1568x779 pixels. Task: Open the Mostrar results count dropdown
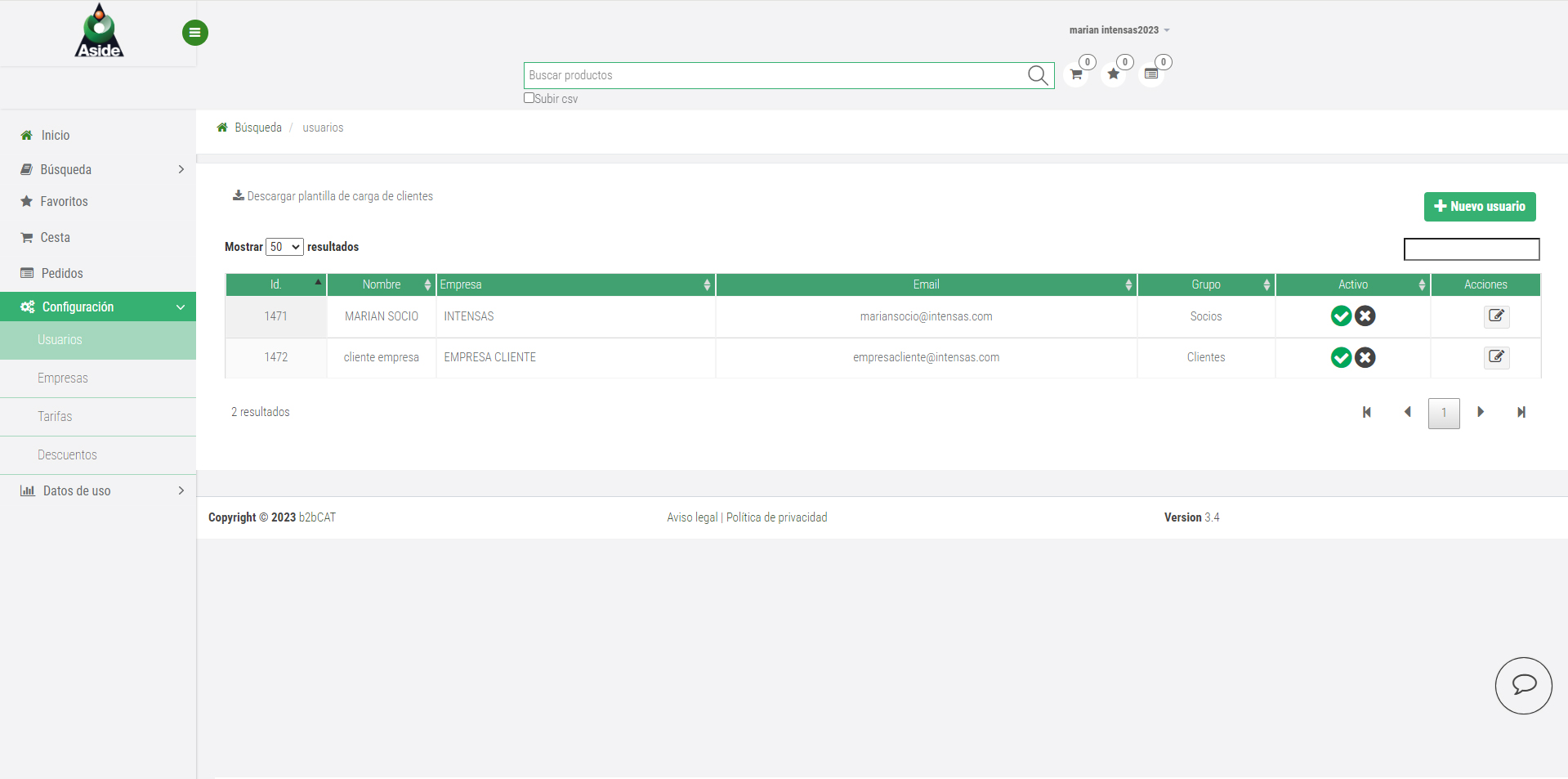click(284, 247)
